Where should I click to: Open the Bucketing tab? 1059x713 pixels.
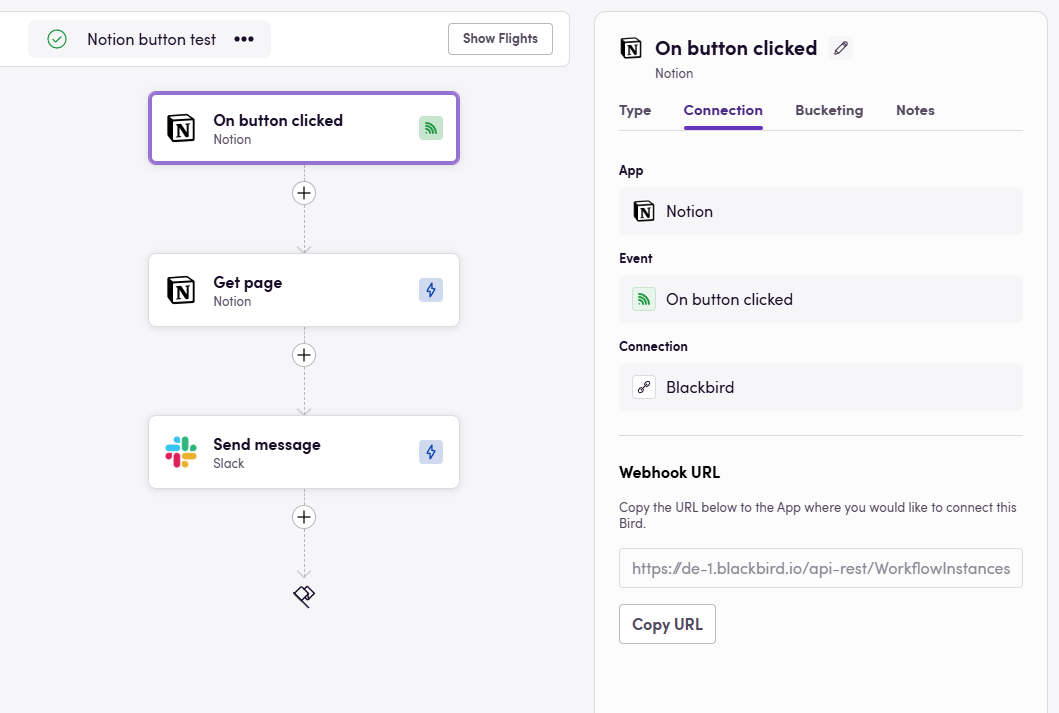(829, 111)
